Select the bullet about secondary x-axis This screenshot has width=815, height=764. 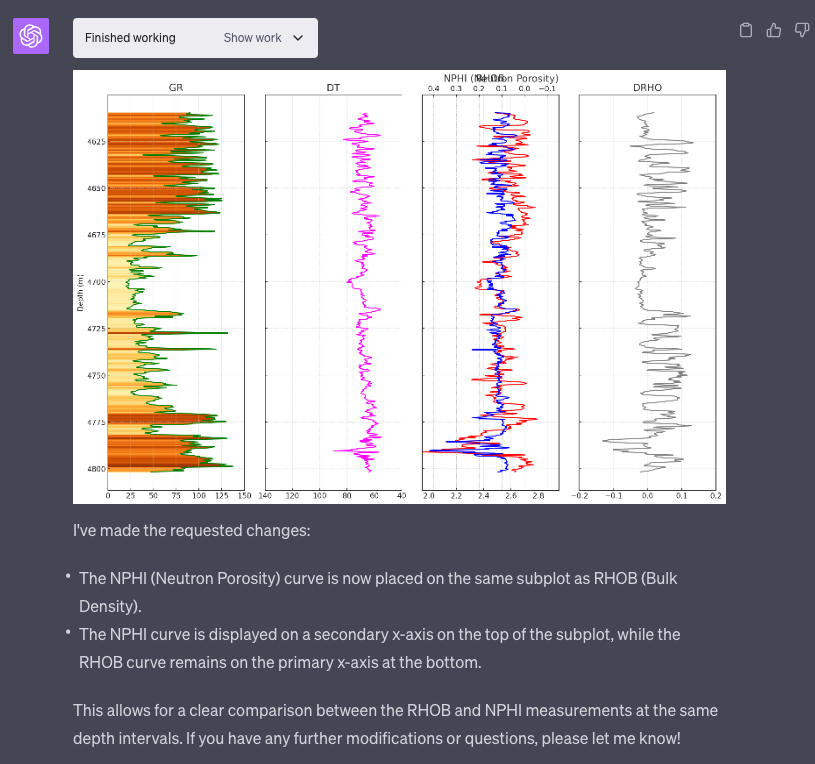click(x=379, y=648)
